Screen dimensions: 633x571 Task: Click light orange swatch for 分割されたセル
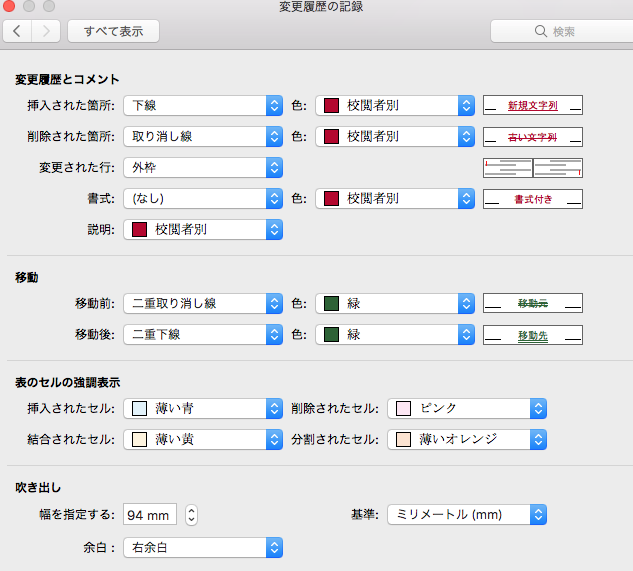pyautogui.click(x=403, y=439)
